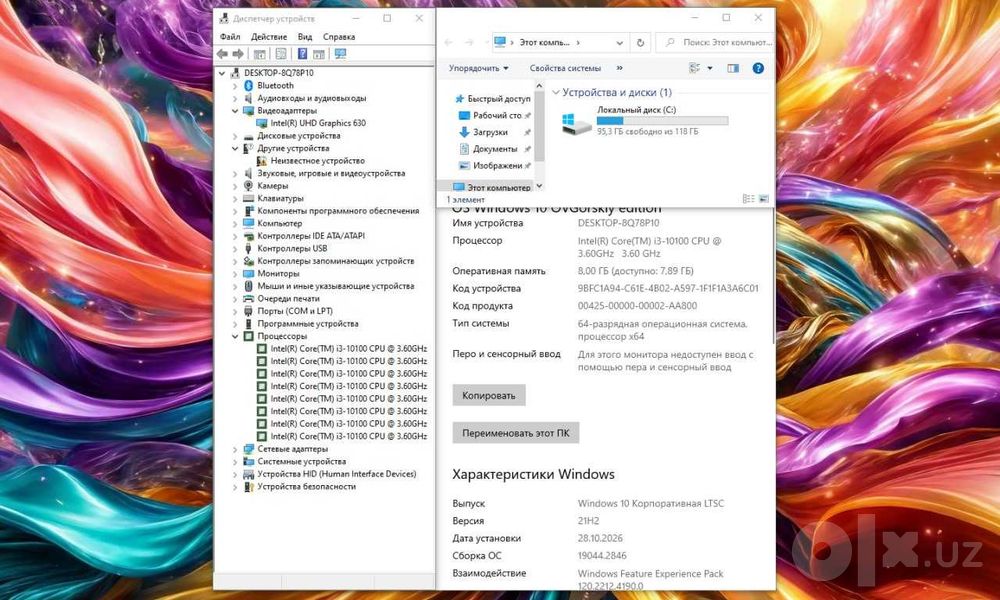Image resolution: width=1000 pixels, height=600 pixels.
Task: Click the Быстрый доступ star icon
Action: point(459,99)
